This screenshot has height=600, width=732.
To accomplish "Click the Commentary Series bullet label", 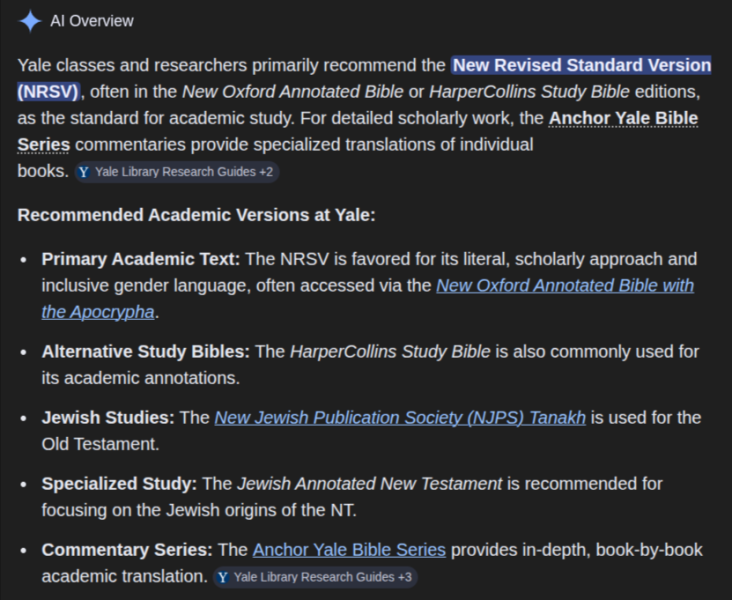I will (x=127, y=550).
